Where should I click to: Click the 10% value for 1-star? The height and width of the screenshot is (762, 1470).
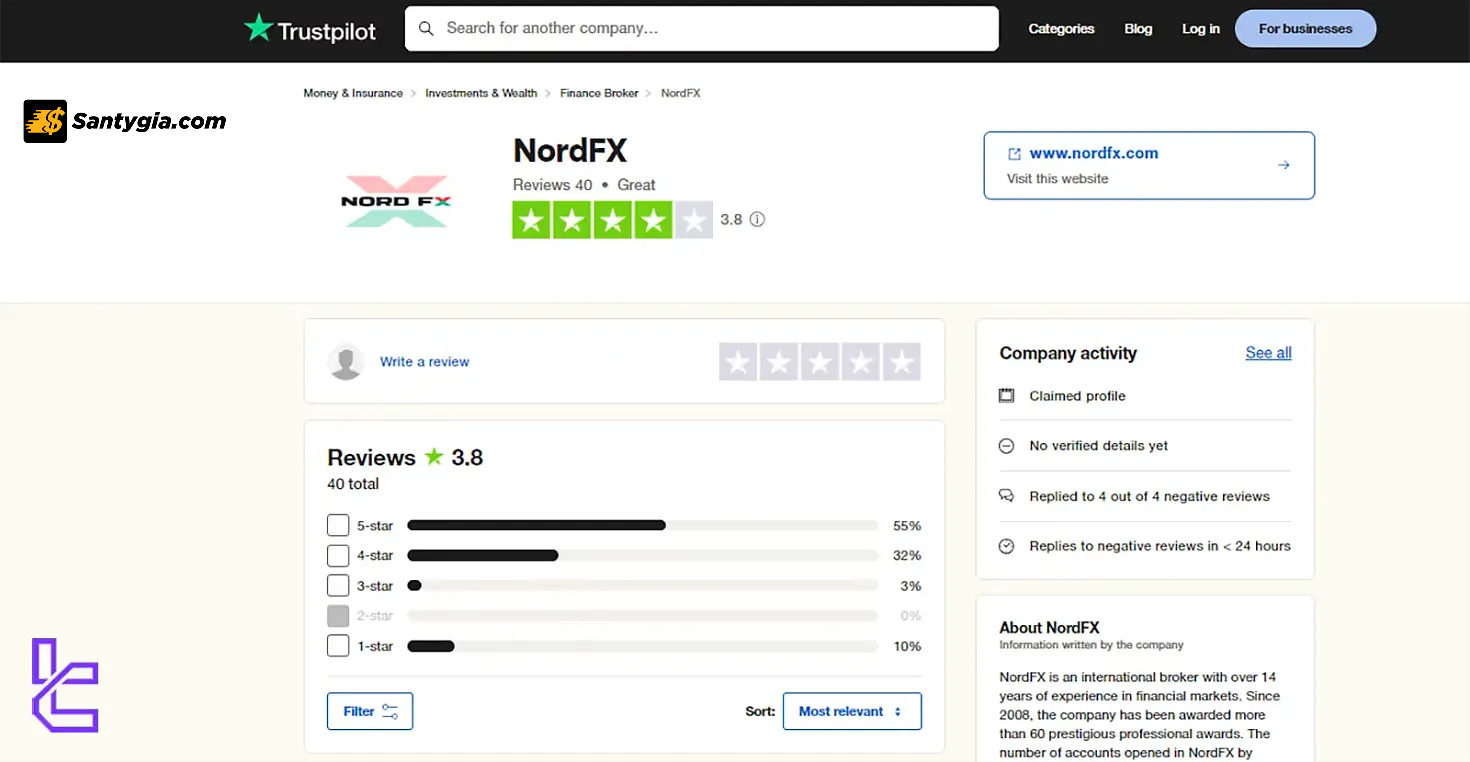point(907,647)
